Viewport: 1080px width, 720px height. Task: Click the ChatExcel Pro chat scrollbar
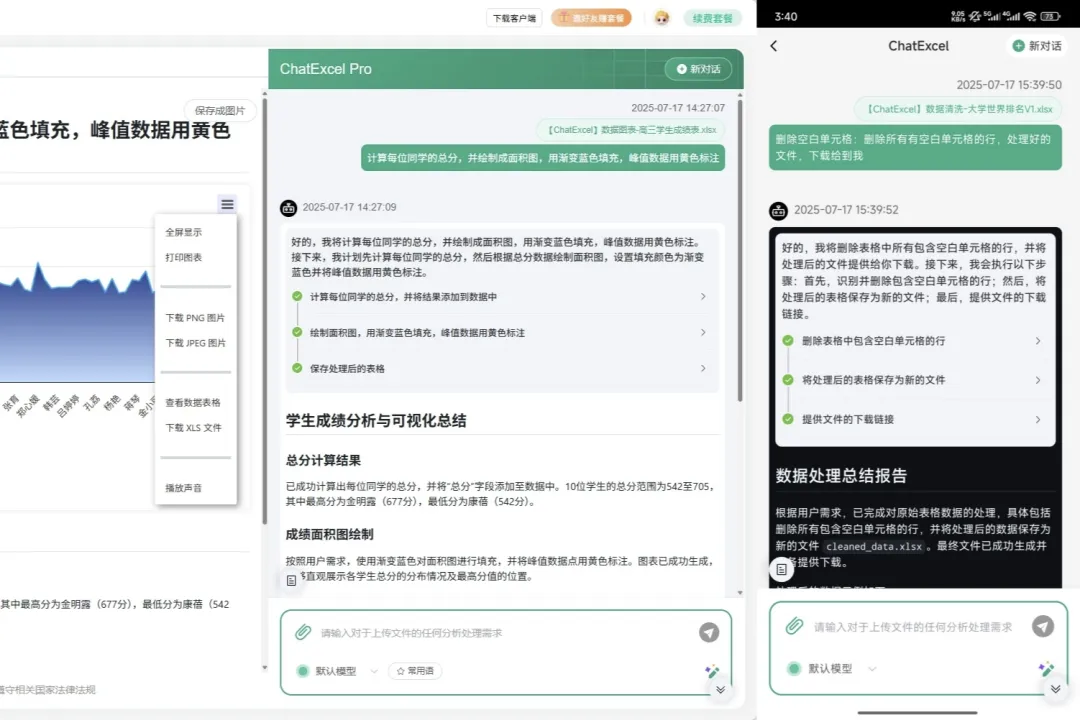740,249
